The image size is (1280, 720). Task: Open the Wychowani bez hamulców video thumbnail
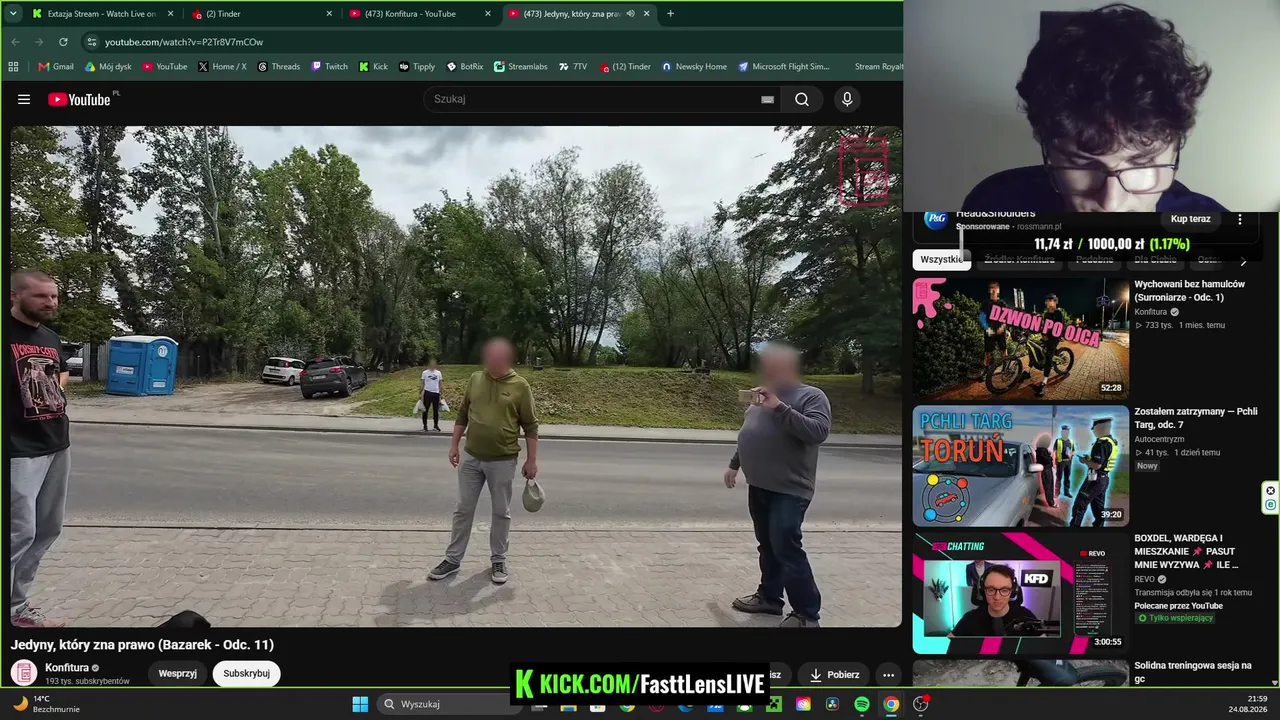1020,339
